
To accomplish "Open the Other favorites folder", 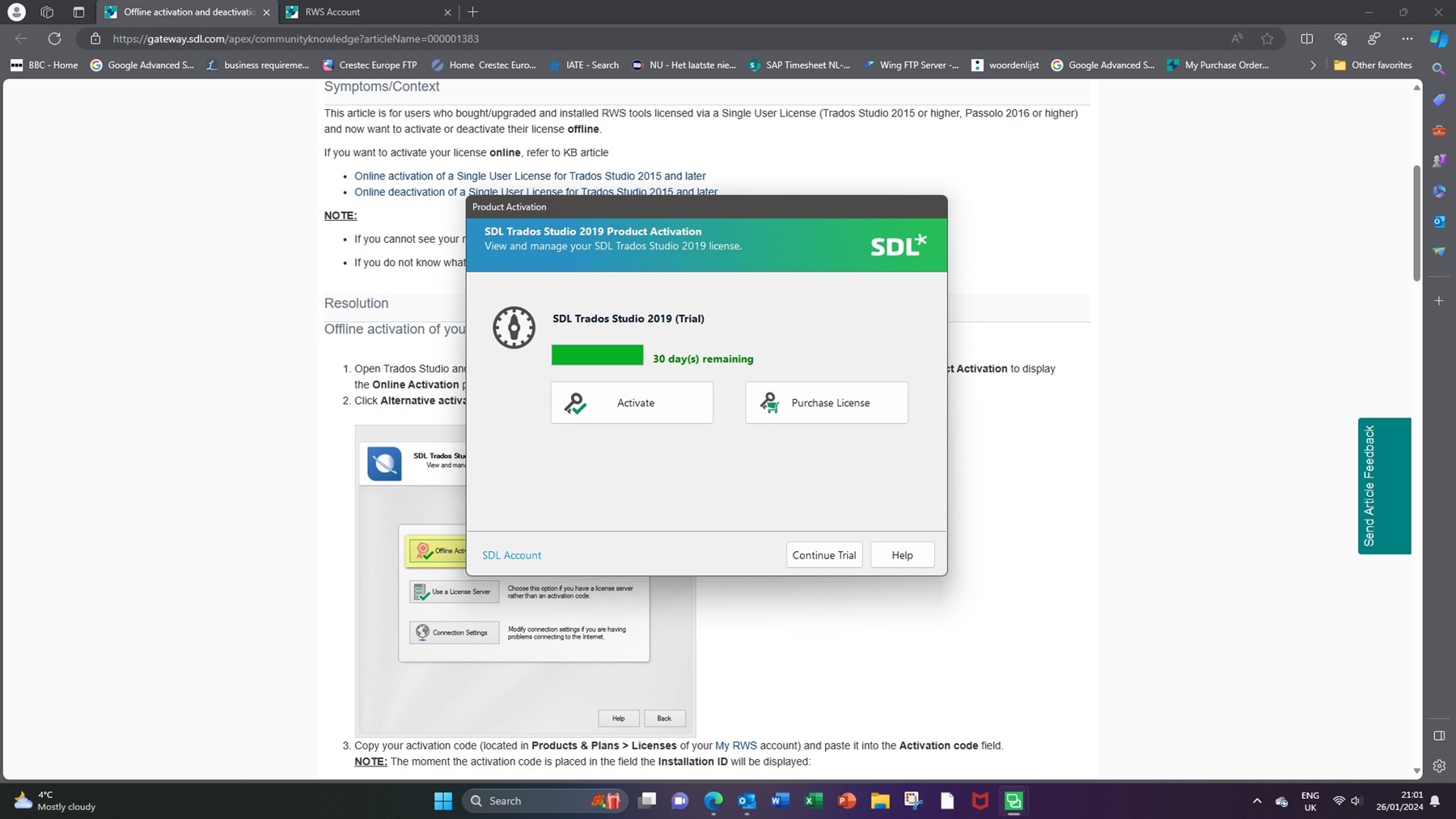I will pos(1373,66).
